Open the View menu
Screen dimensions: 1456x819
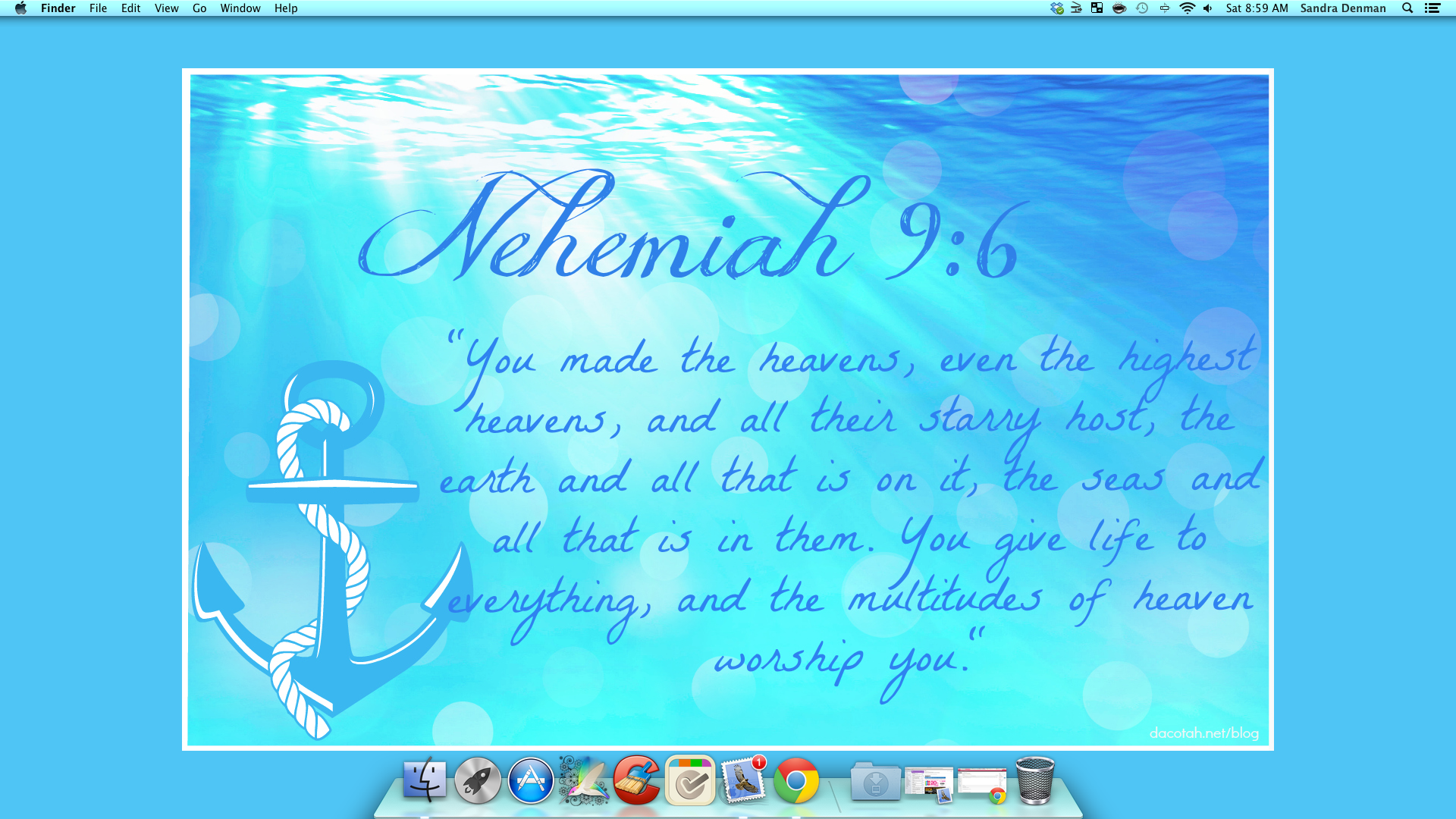[166, 8]
